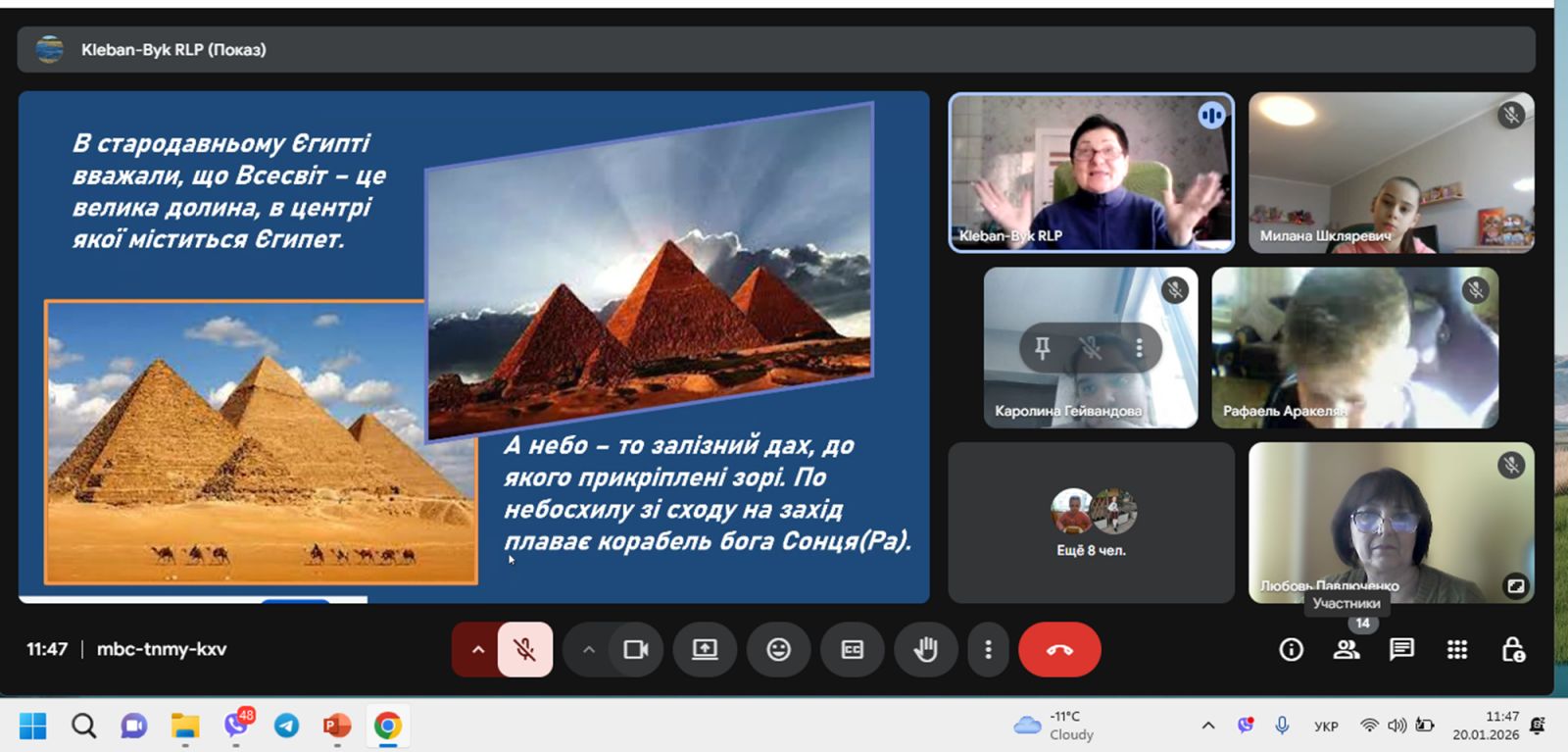Open the activities grid icon
This screenshot has width=1568, height=752.
[x=1457, y=649]
